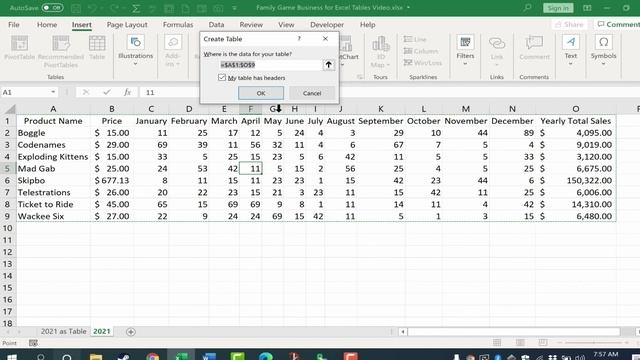Click the Share button
Image resolution: width=640 pixels, height=360 pixels.
569,24
